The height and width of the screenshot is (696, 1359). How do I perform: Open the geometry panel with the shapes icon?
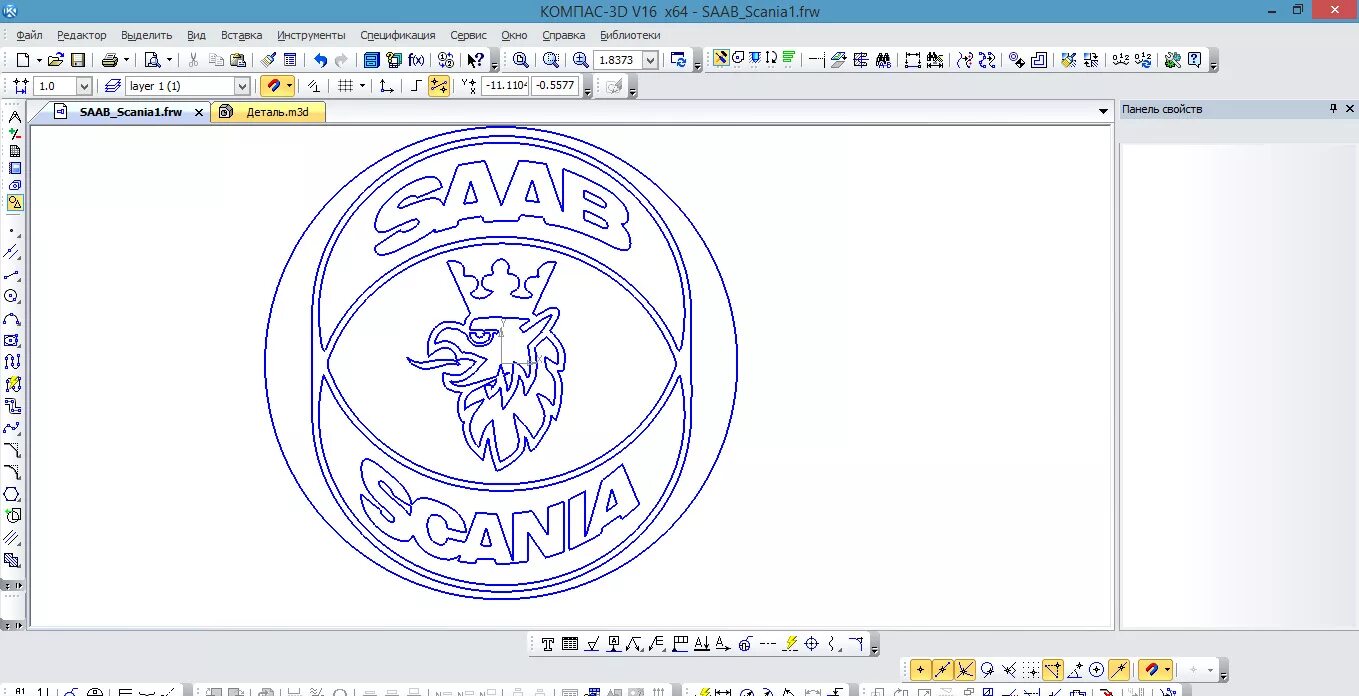click(14, 202)
